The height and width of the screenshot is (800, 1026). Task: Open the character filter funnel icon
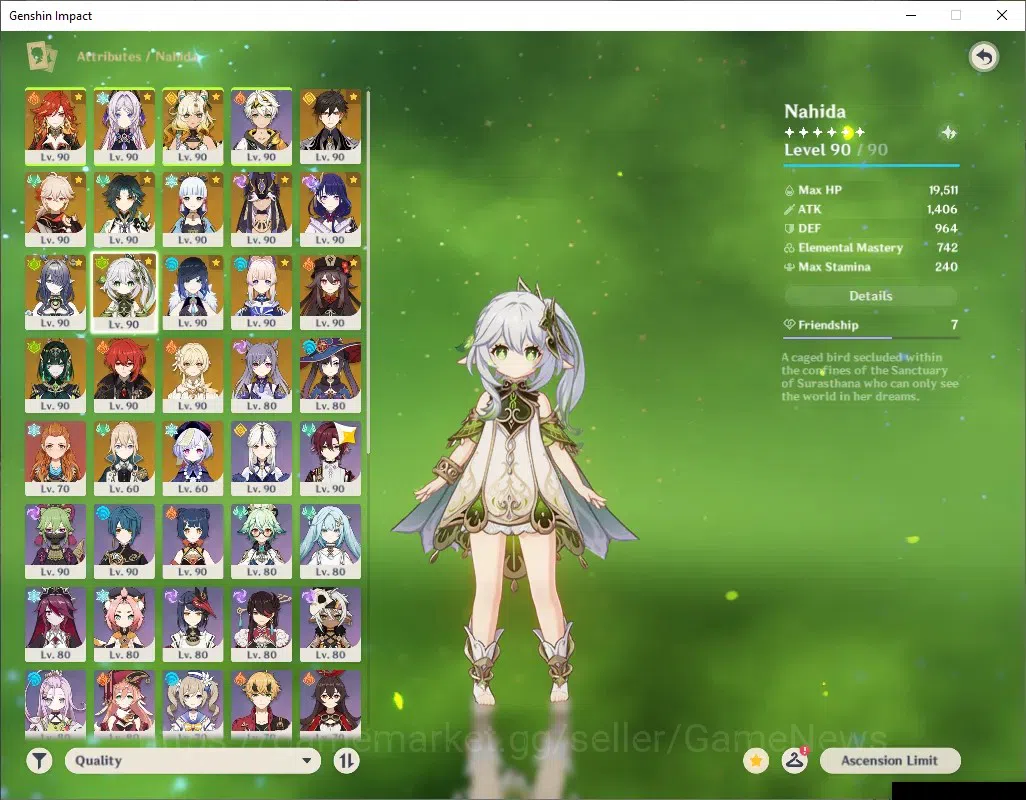click(39, 761)
